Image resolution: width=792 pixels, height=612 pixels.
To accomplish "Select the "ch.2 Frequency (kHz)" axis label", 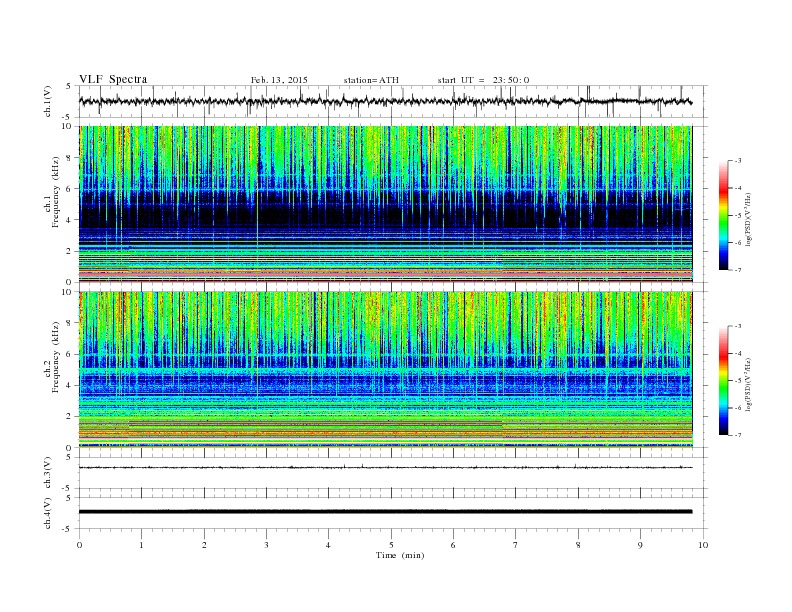I will 52,357.
